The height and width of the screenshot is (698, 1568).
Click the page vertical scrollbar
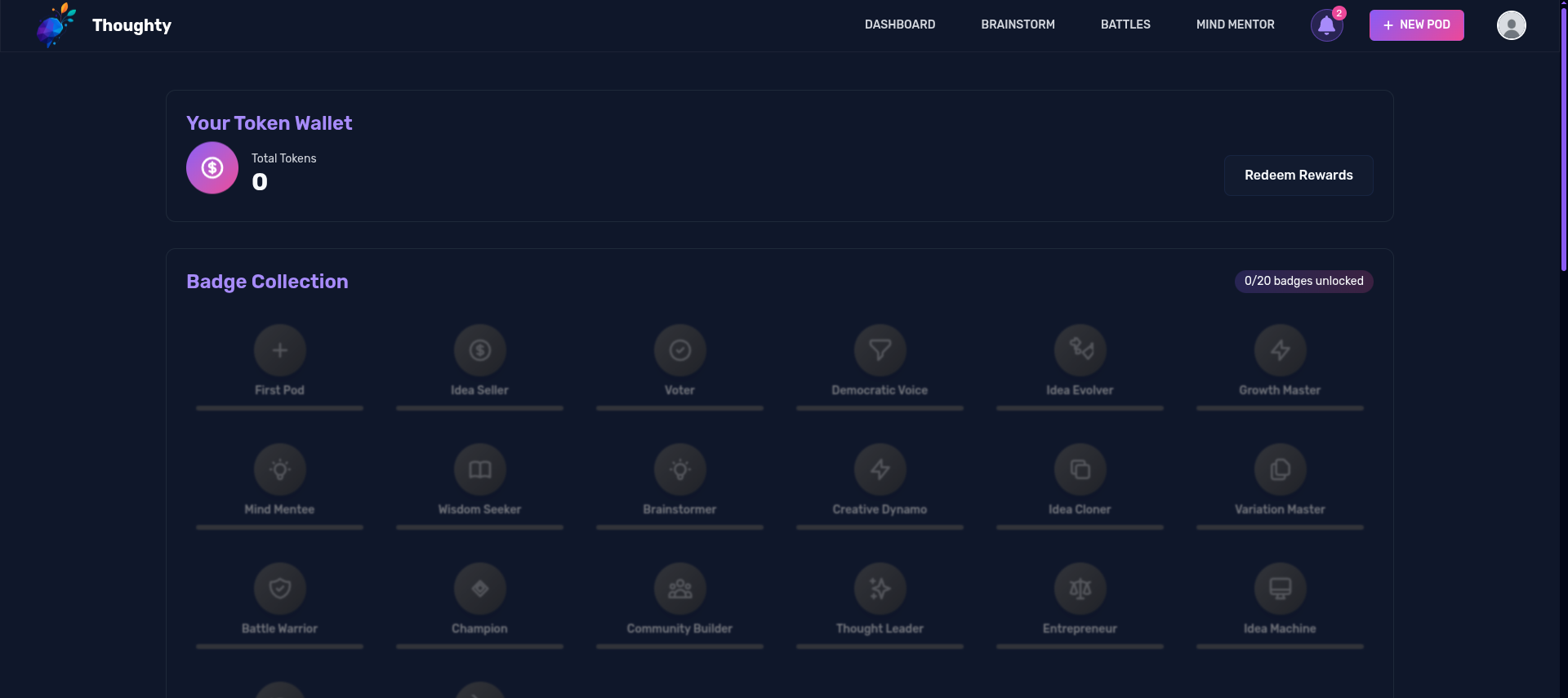pyautogui.click(x=1563, y=139)
